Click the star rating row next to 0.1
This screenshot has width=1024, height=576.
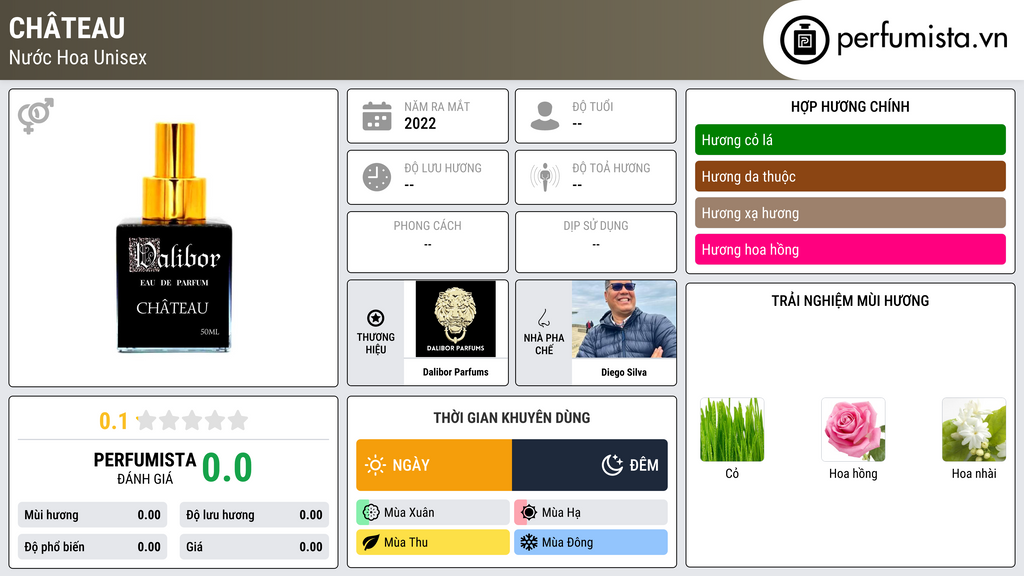[193, 420]
